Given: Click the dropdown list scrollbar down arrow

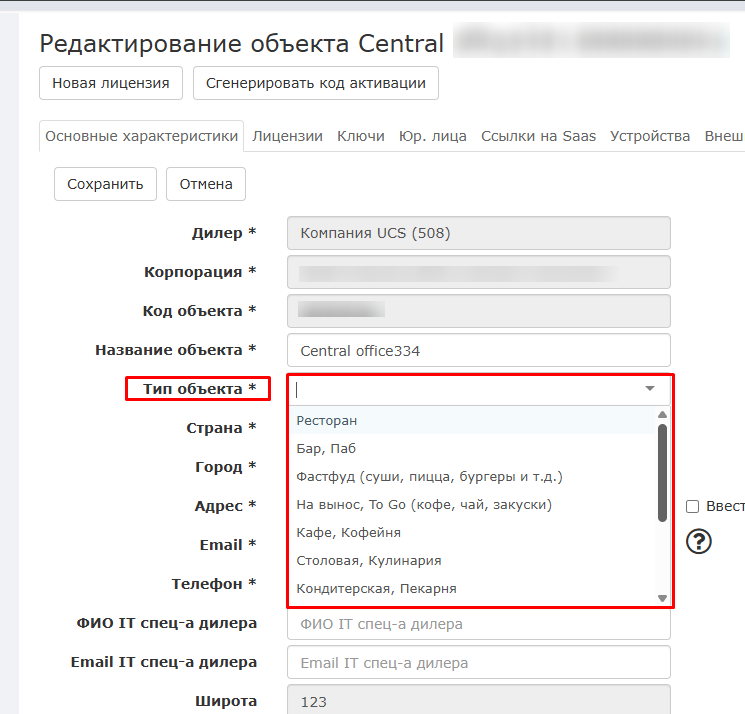Looking at the screenshot, I should point(661,598).
